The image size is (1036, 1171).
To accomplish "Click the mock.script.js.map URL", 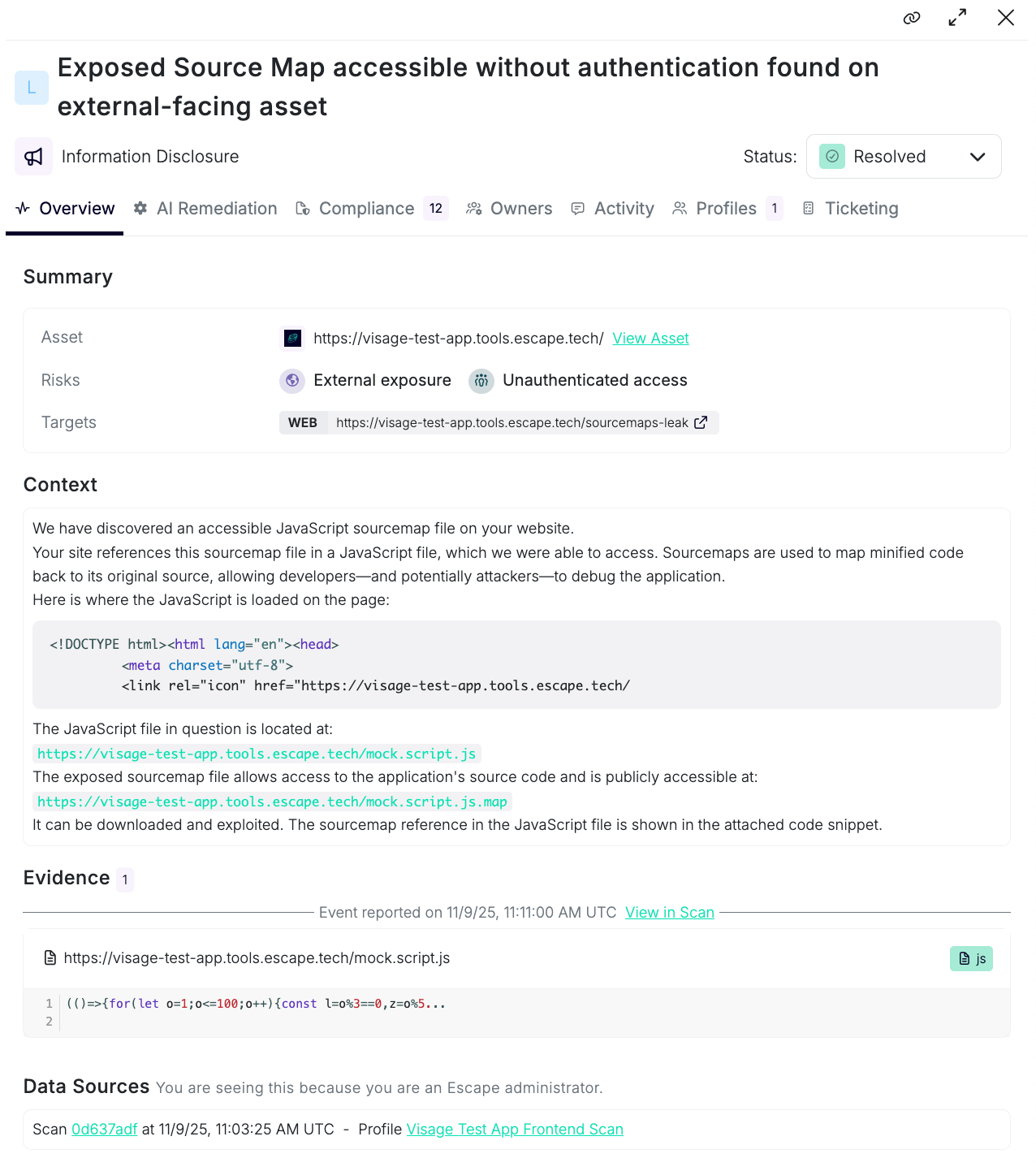I will tap(272, 802).
